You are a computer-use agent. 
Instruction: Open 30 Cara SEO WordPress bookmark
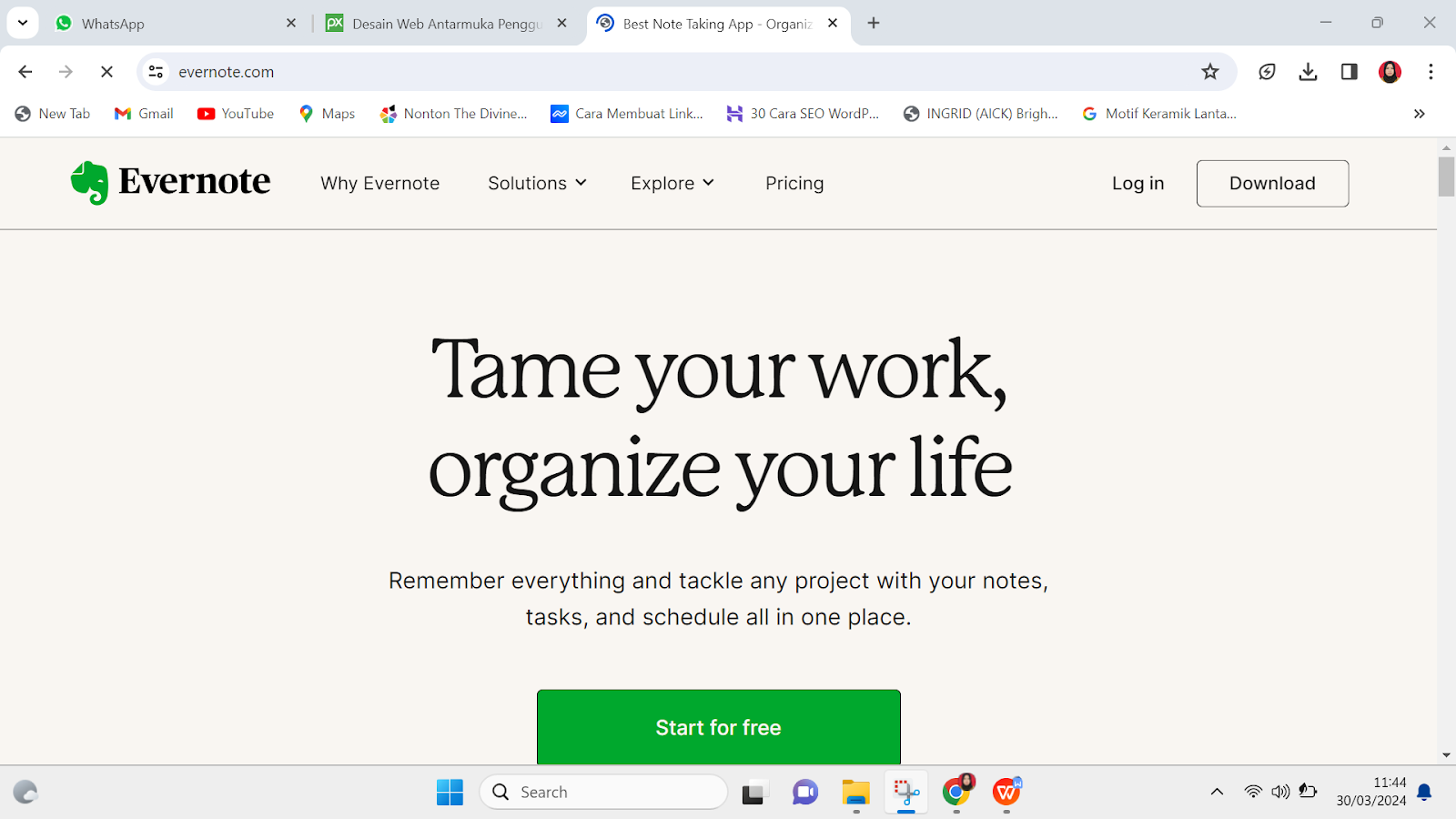(803, 114)
